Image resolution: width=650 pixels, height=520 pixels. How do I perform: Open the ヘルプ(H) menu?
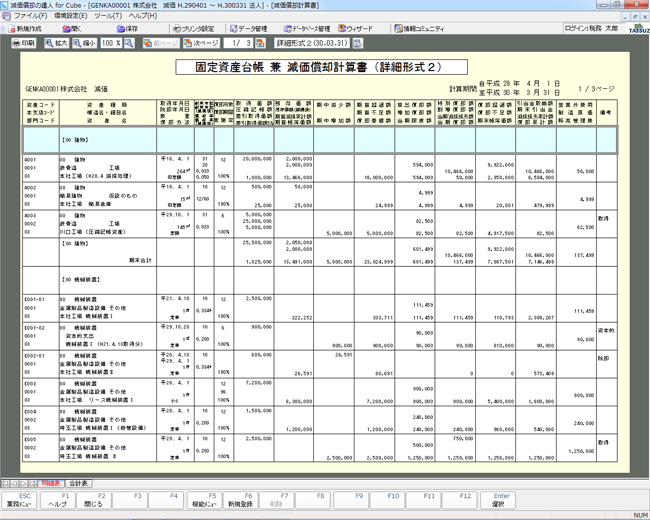pos(143,16)
